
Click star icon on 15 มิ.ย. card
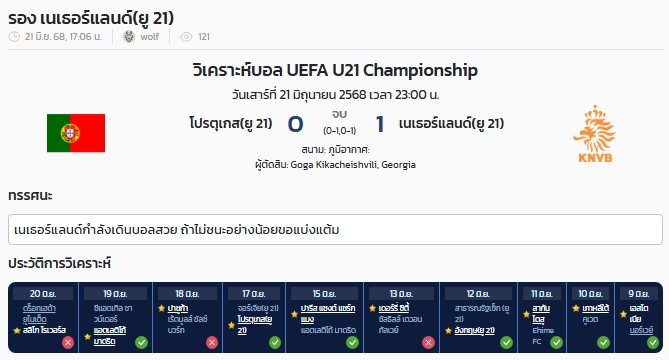pyautogui.click(x=294, y=314)
